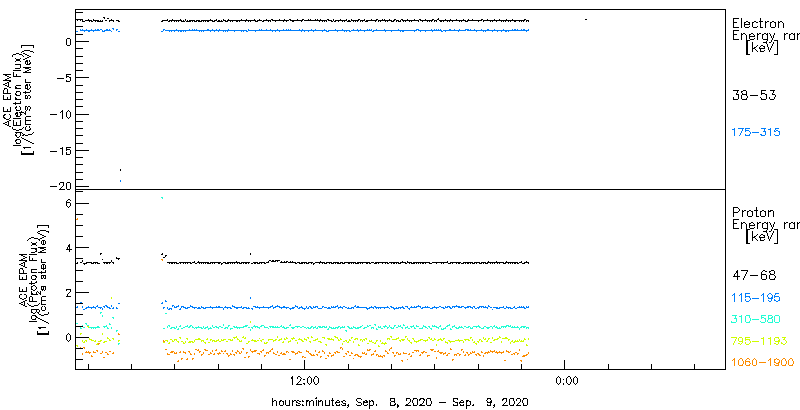Click the -5 tick label on the electron axis
The width and height of the screenshot is (800, 410).
[x=65, y=78]
